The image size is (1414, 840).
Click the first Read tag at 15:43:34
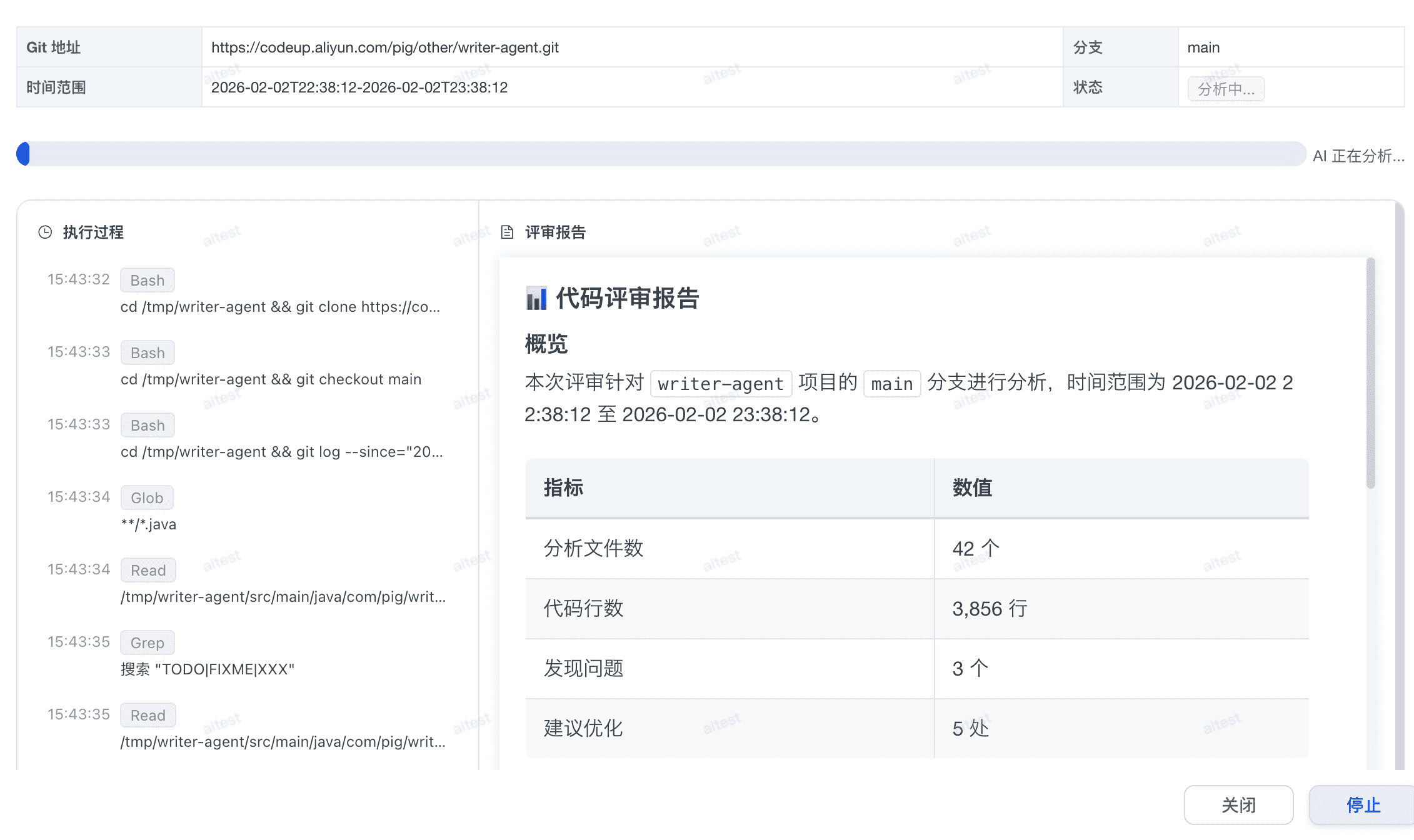[x=148, y=571]
